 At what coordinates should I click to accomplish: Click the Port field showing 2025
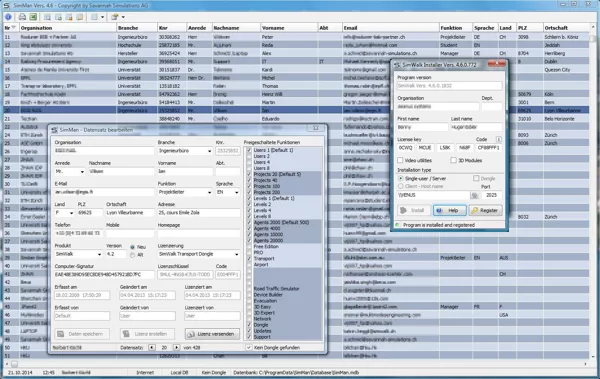pyautogui.click(x=491, y=195)
